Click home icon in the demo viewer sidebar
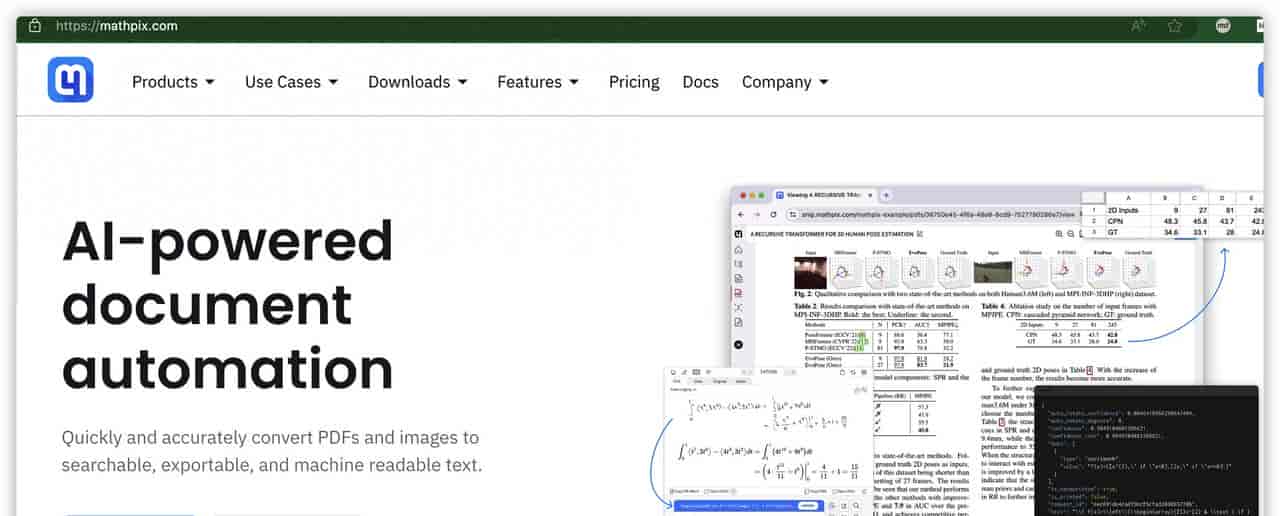 tap(738, 249)
